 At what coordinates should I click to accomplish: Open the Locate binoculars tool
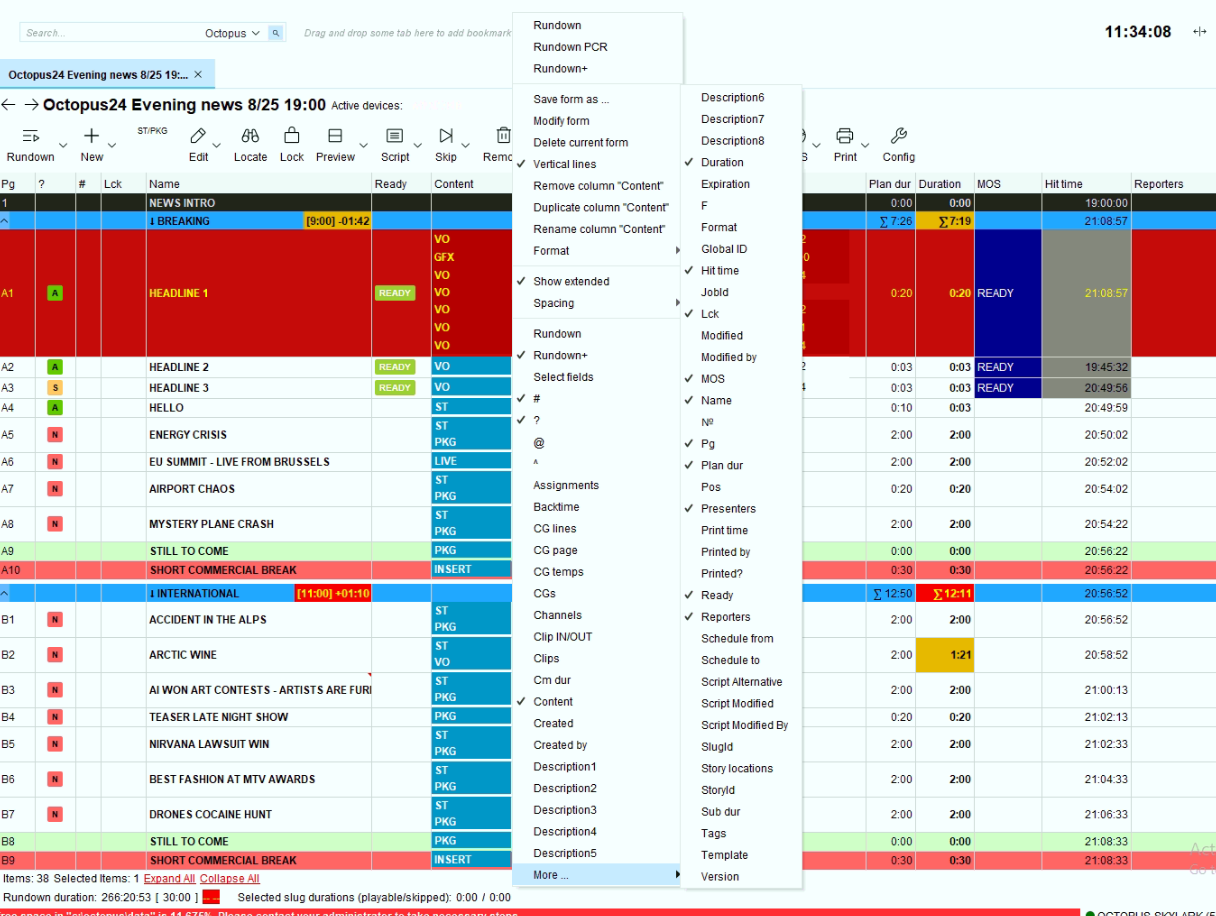[250, 136]
